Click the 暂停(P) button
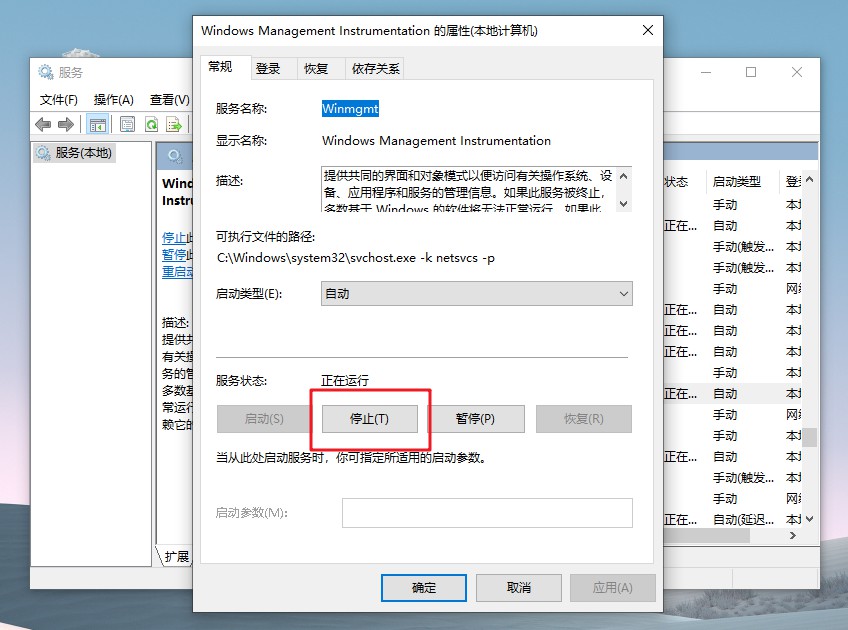848x630 pixels. 475,419
